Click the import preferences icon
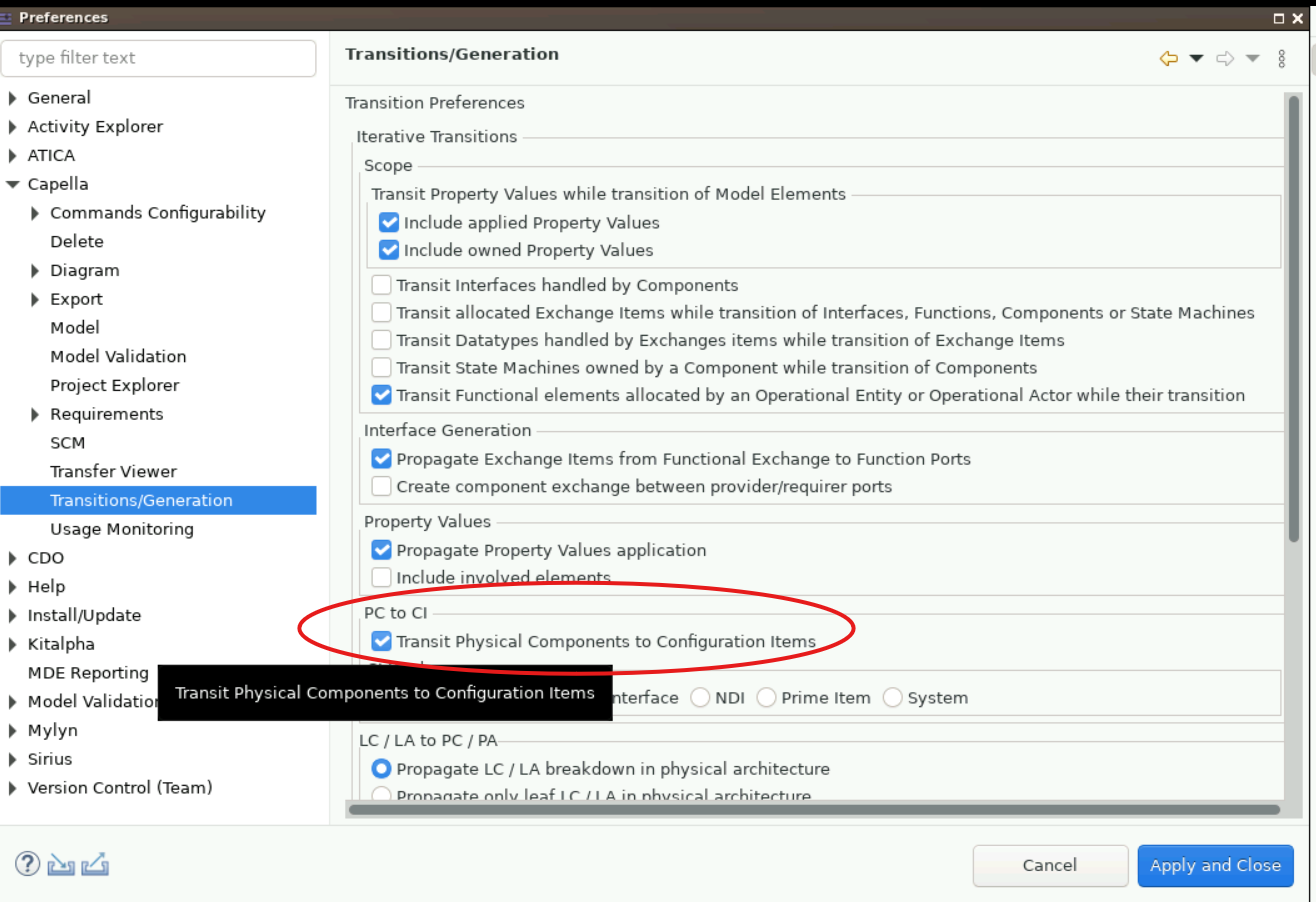This screenshot has height=902, width=1316. [61, 864]
